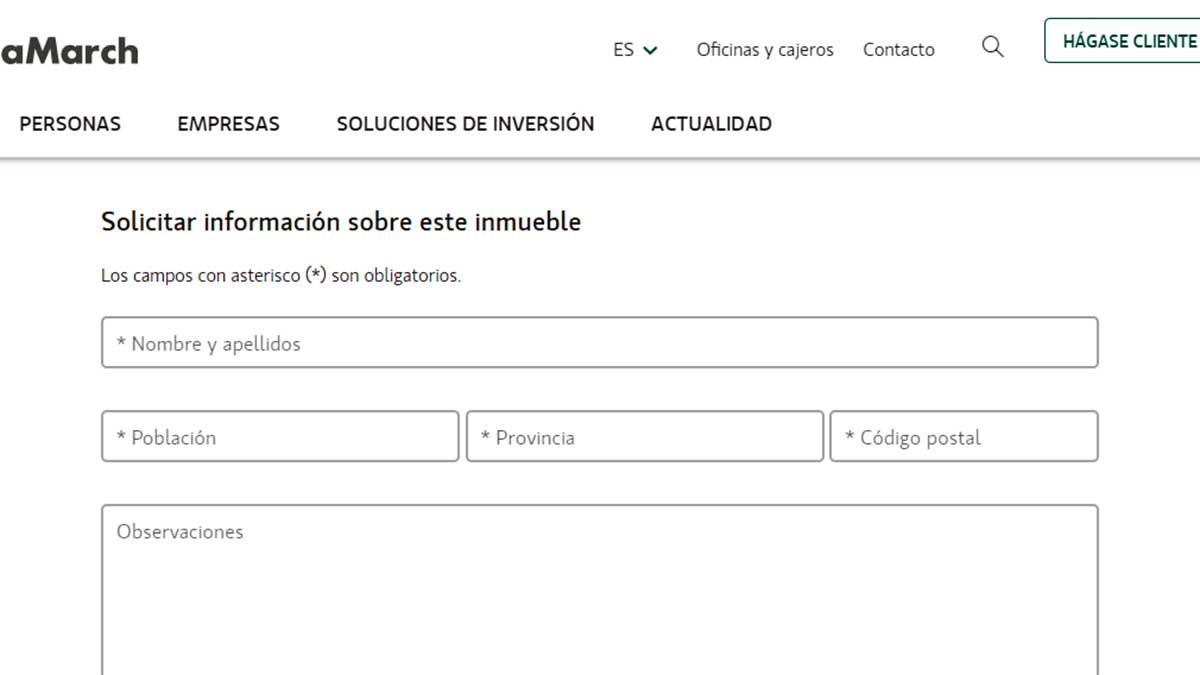Select the EMPRESAS menu item

point(228,124)
